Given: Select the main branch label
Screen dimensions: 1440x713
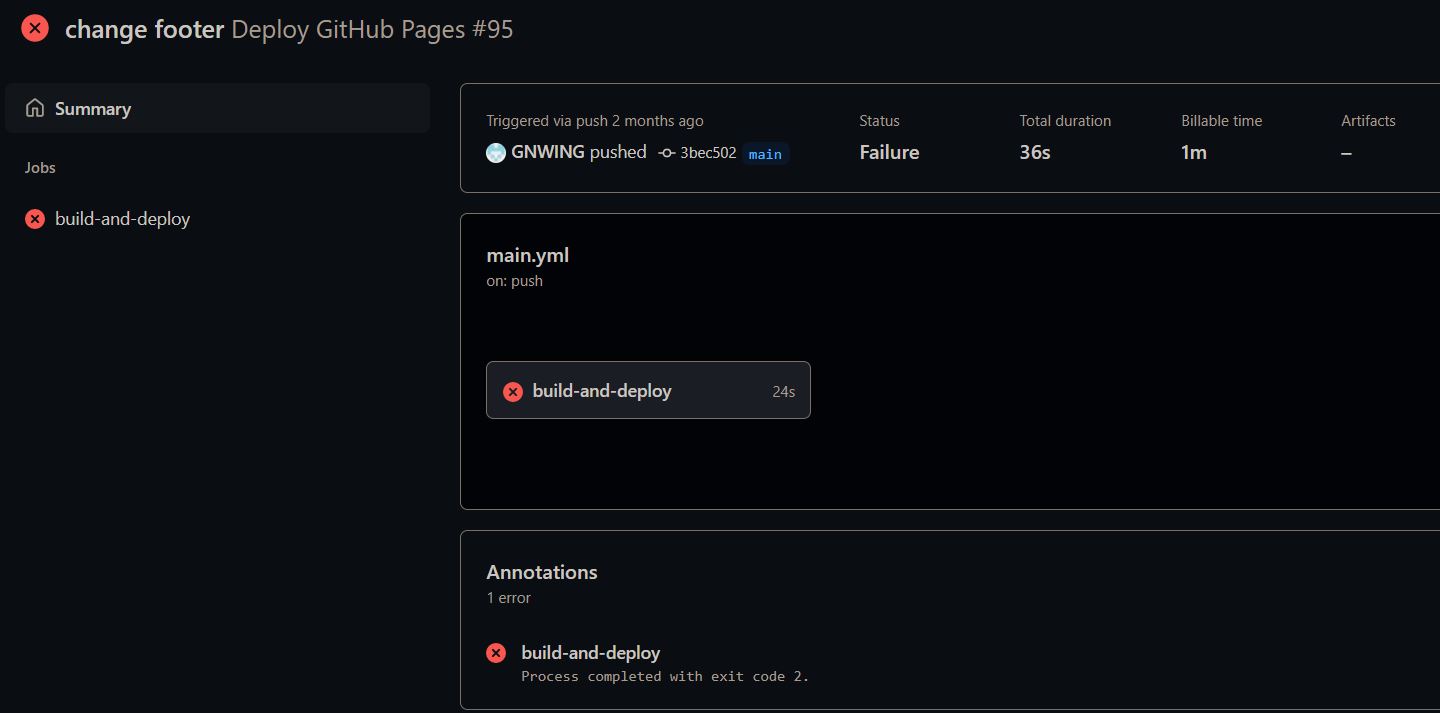Looking at the screenshot, I should (x=765, y=154).
